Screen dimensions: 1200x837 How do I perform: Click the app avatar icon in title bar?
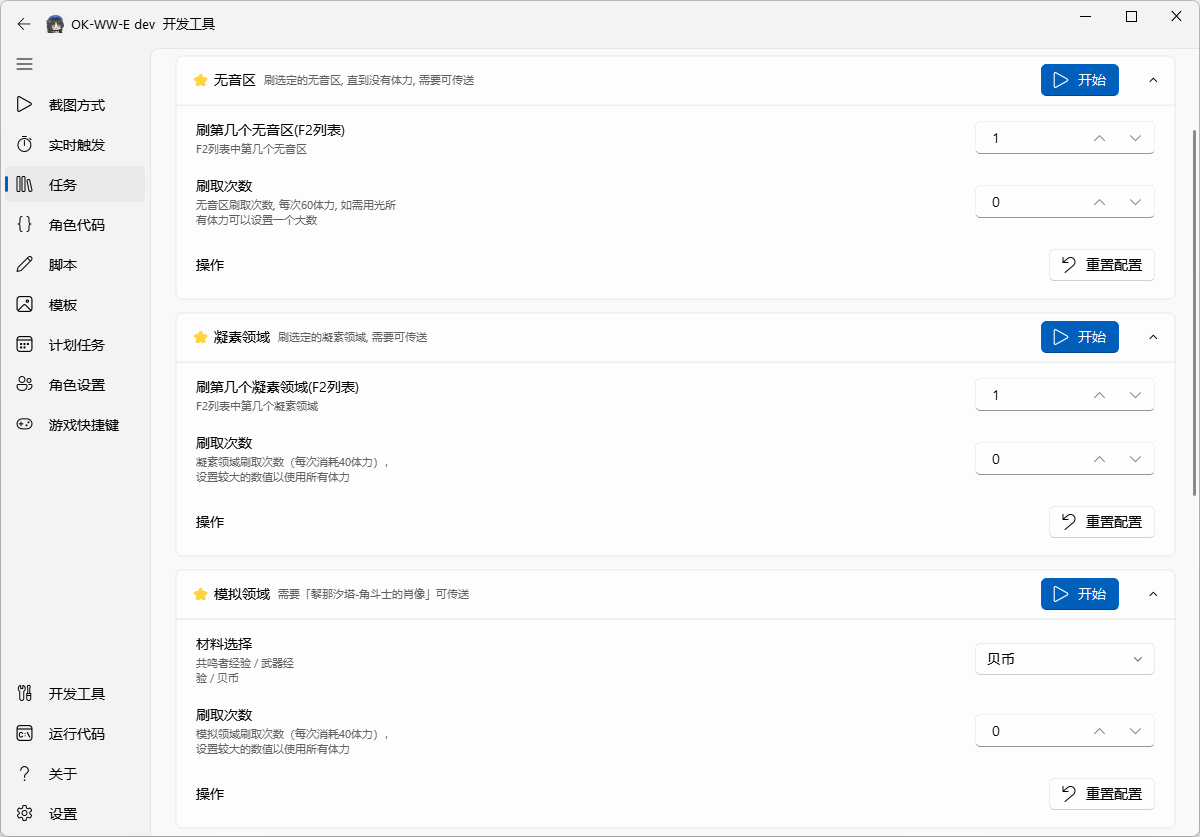pyautogui.click(x=56, y=24)
